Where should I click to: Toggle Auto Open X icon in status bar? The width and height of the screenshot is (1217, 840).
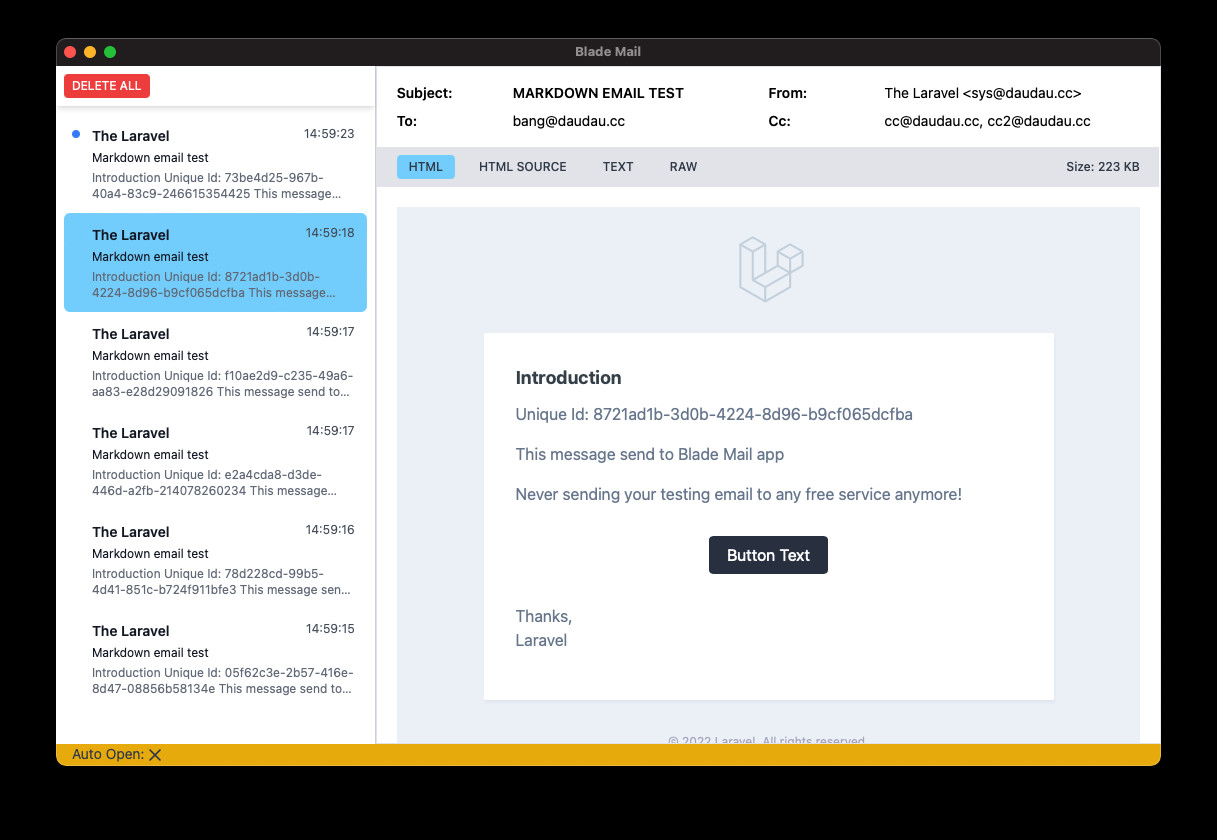pos(155,755)
